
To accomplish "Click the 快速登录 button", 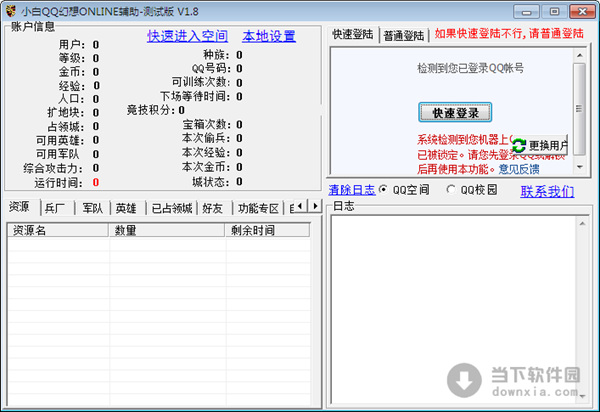I will tap(455, 112).
